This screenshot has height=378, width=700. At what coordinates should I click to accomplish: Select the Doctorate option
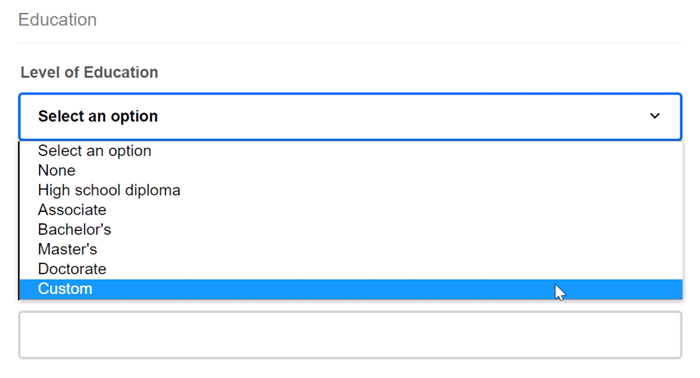coord(351,269)
